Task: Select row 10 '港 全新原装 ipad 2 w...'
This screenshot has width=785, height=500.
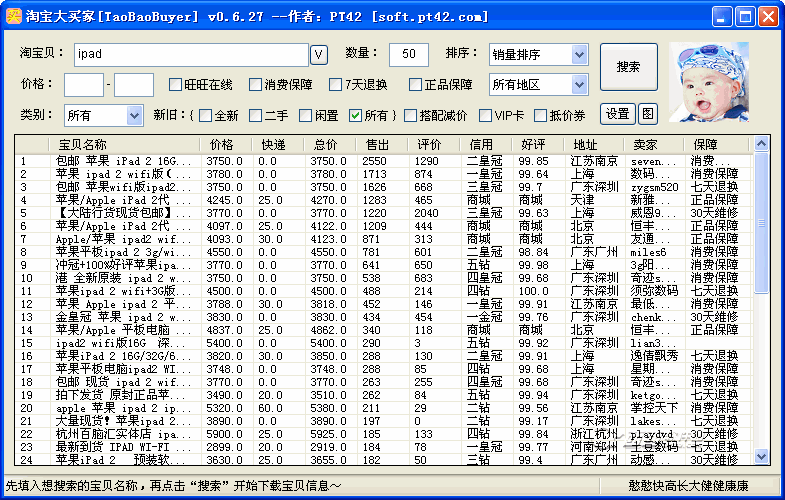Action: (x=383, y=278)
